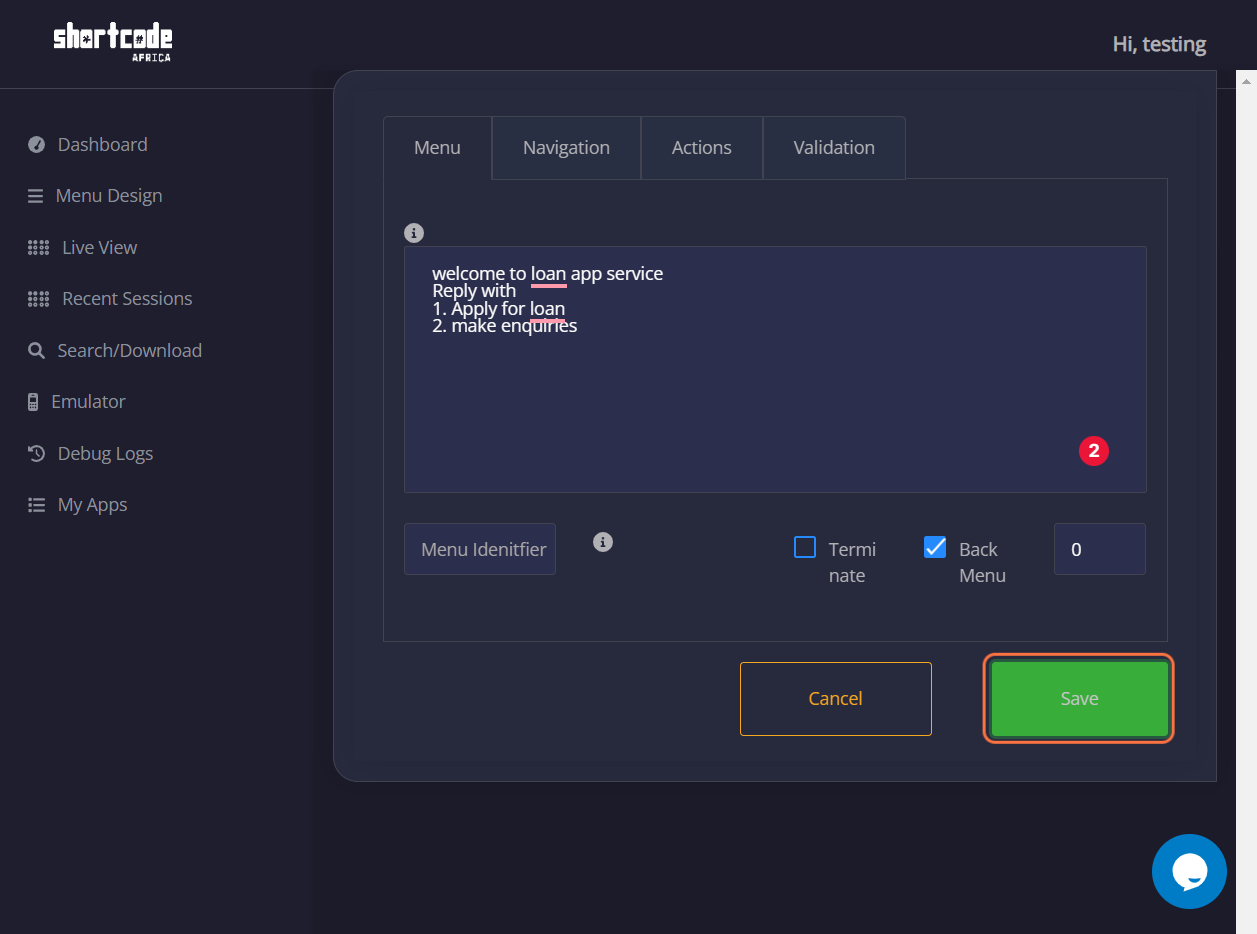
Task: Open My Apps page
Action: [x=92, y=505]
